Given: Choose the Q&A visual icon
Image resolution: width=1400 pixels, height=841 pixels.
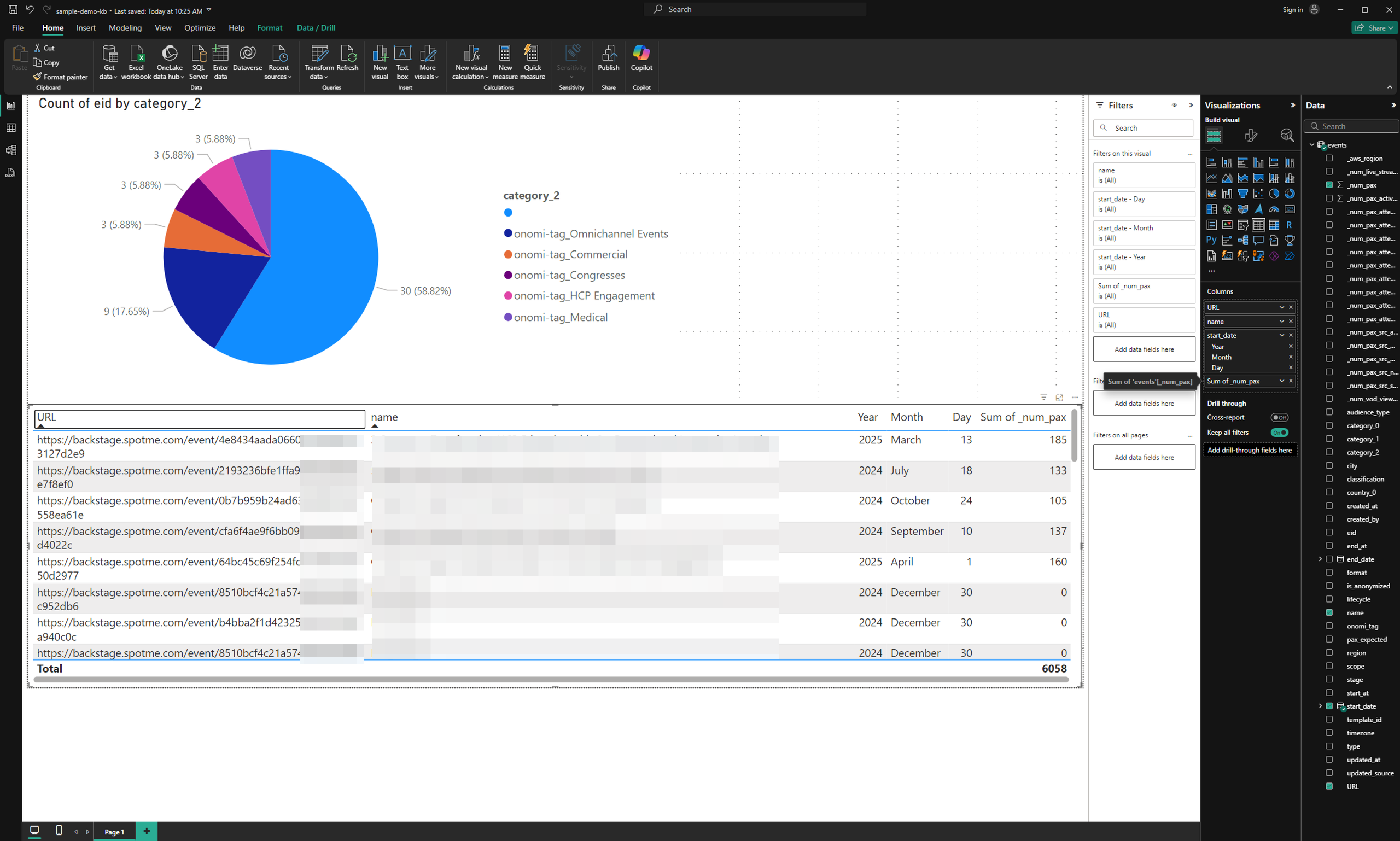Looking at the screenshot, I should pos(1258,240).
